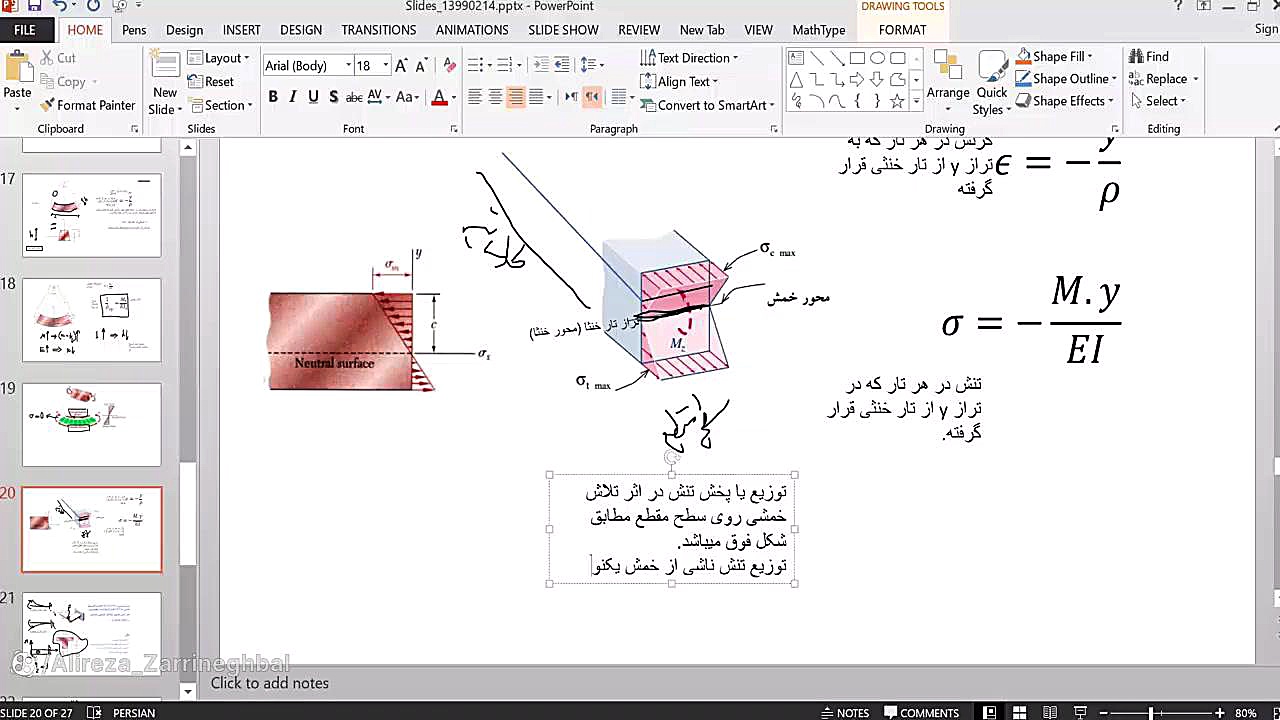This screenshot has width=1280, height=720.
Task: Open the Replace command
Action: click(x=1163, y=79)
